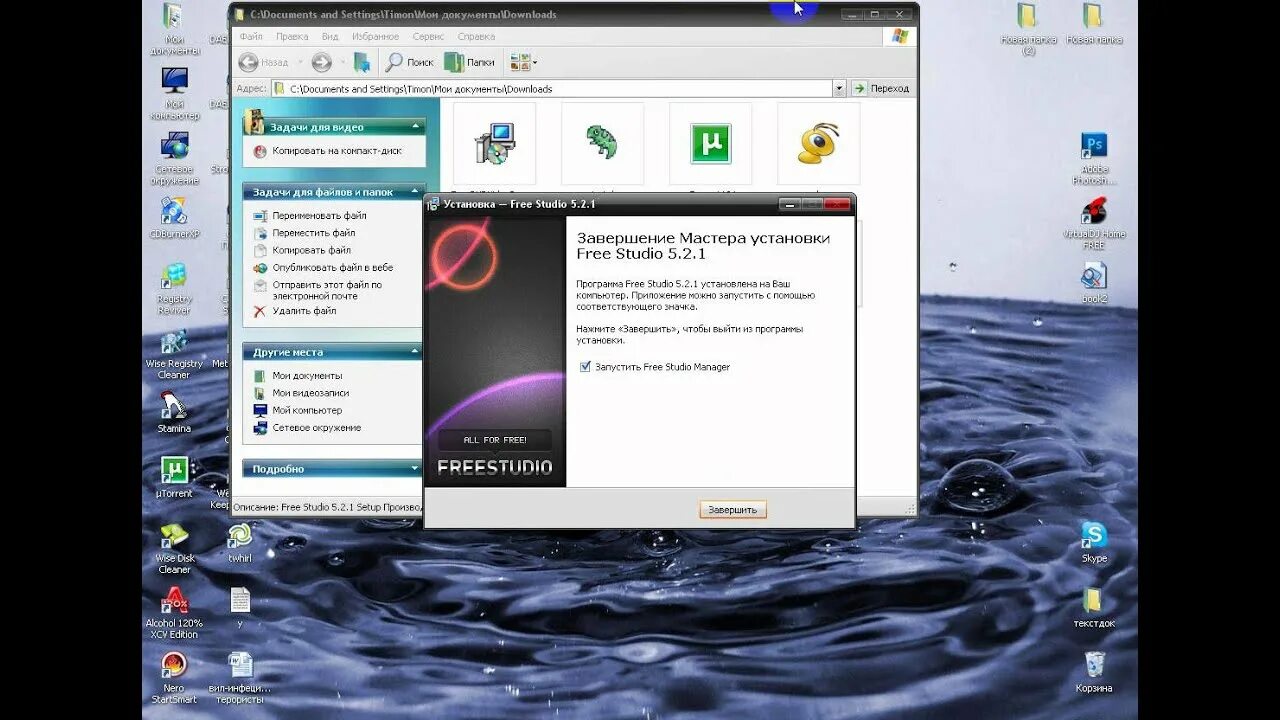Select the green chameleon file icon

[x=602, y=142]
